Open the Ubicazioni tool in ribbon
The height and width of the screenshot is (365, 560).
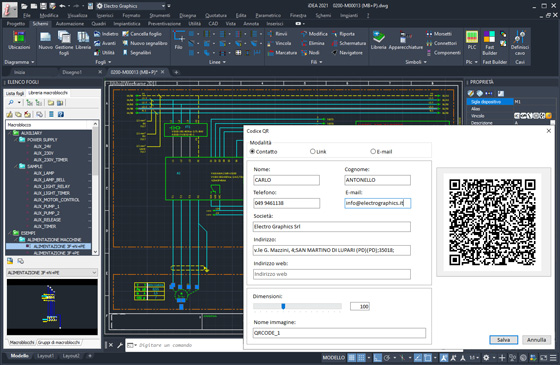19,40
